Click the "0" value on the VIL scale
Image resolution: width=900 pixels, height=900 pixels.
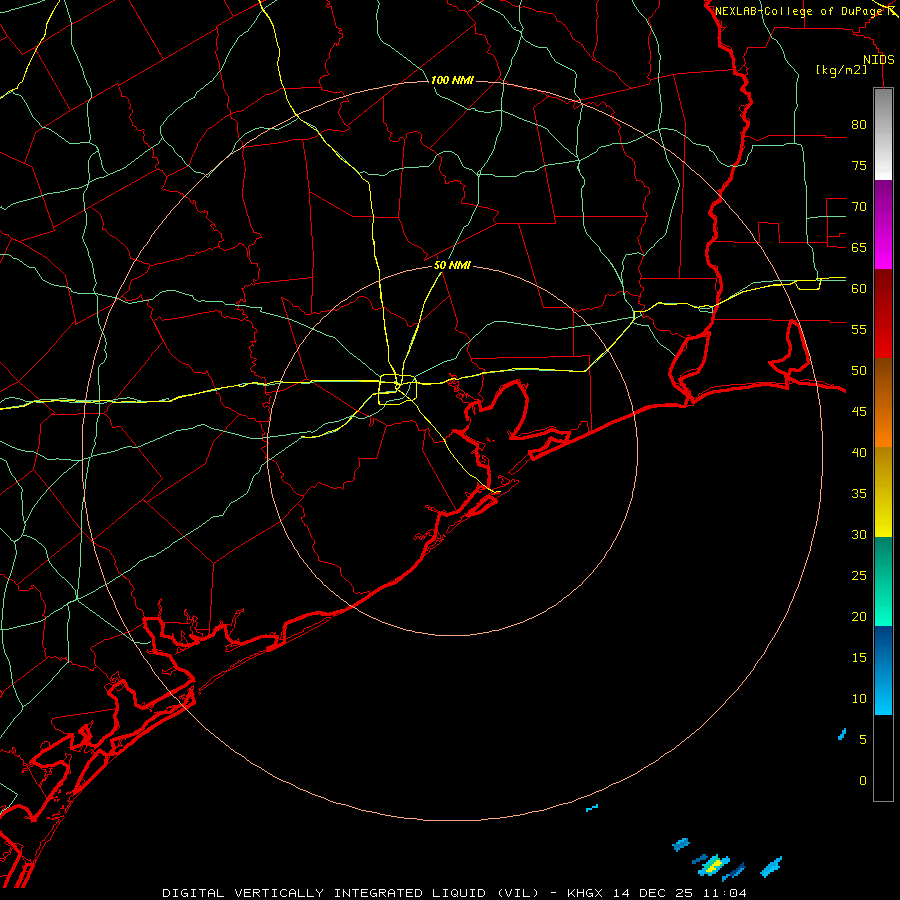pyautogui.click(x=863, y=781)
